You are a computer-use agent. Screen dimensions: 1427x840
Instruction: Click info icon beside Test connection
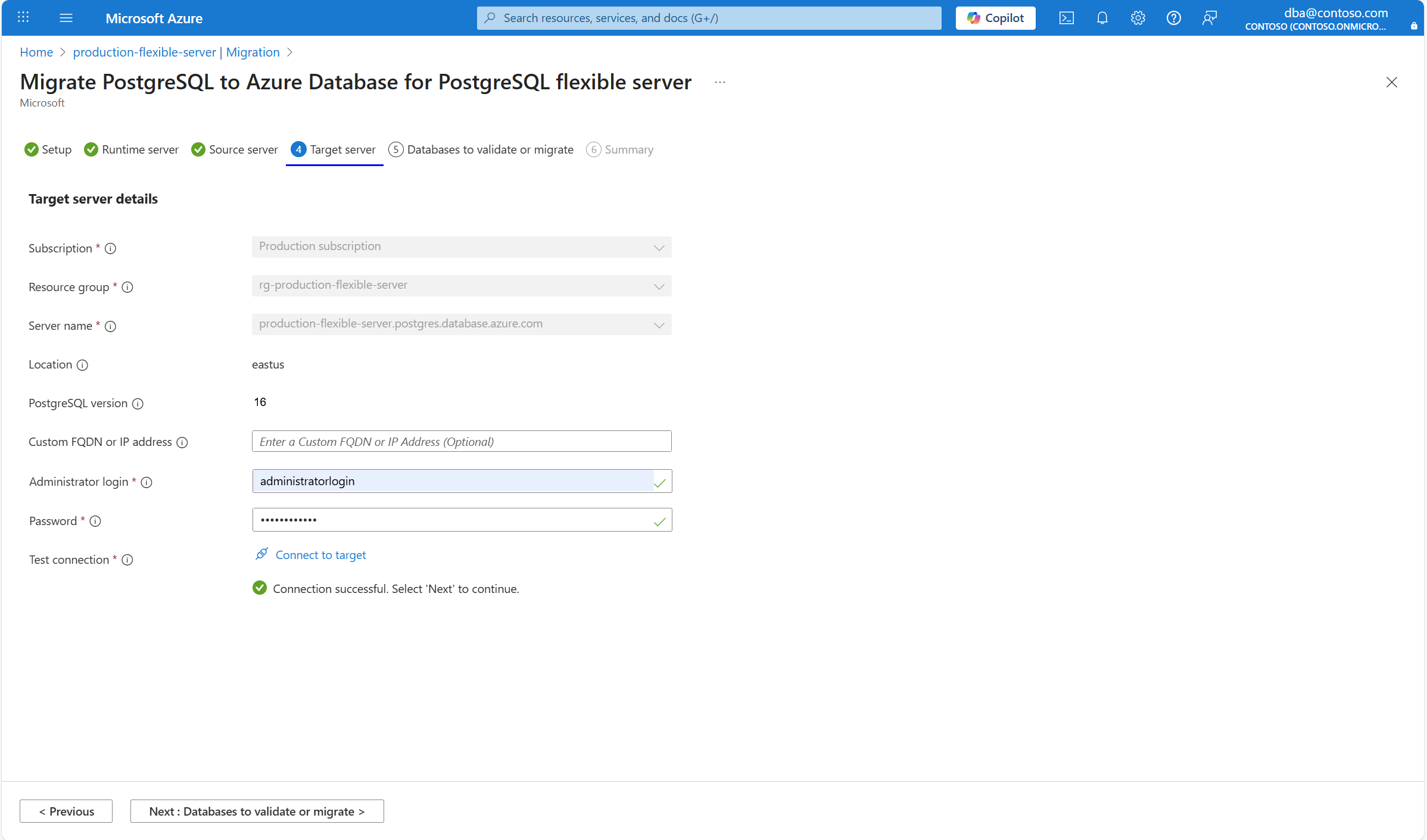[x=127, y=560]
